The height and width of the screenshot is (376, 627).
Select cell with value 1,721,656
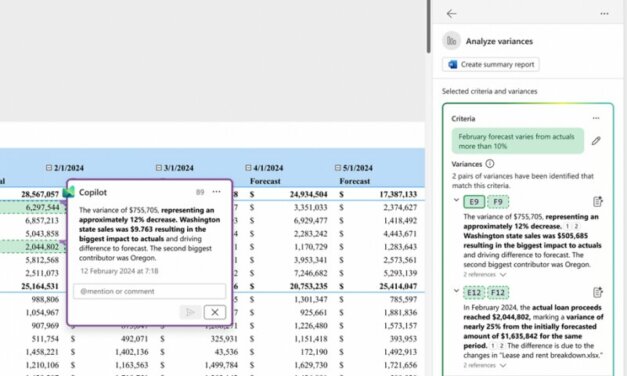click(x=400, y=365)
